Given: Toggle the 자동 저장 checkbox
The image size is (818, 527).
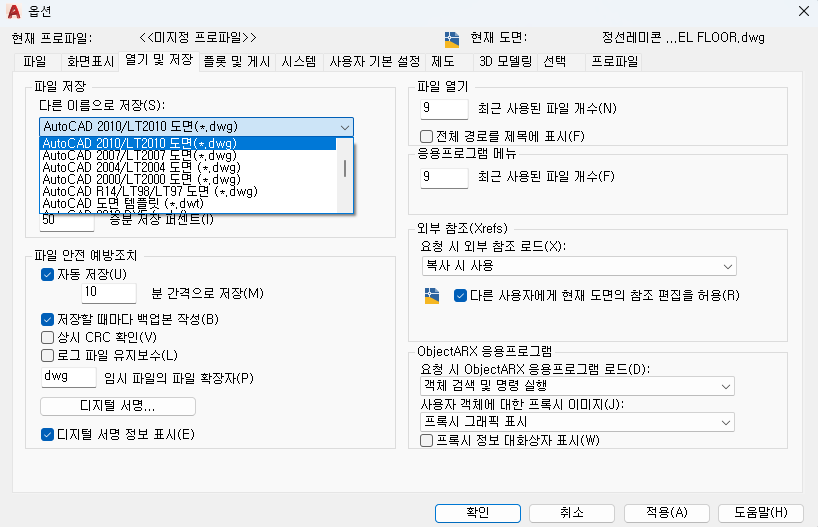Looking at the screenshot, I should point(47,274).
